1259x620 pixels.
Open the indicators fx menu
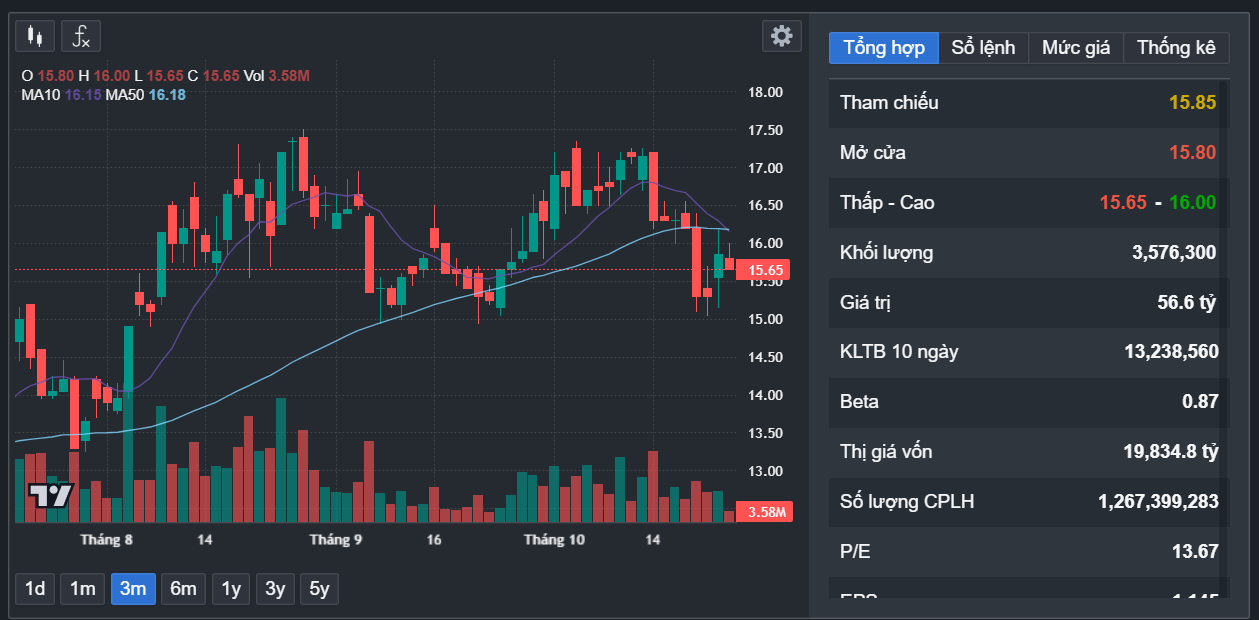tap(81, 36)
